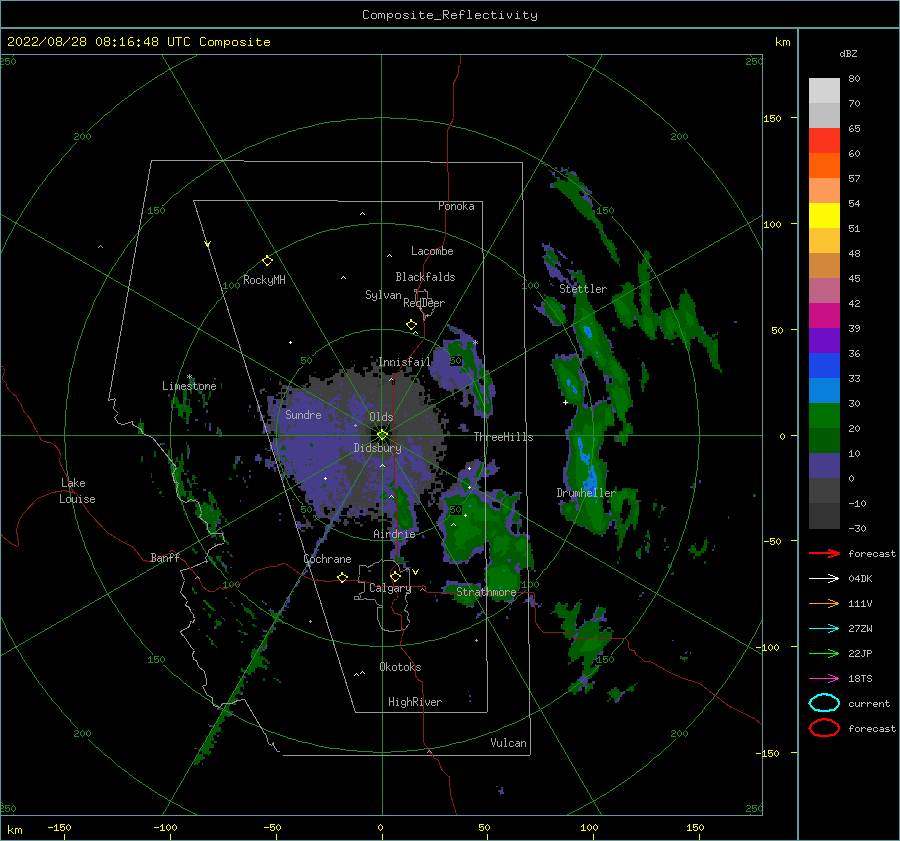This screenshot has width=900, height=841.
Task: Click the -50 tick label on bottom axis
Action: pos(272,827)
